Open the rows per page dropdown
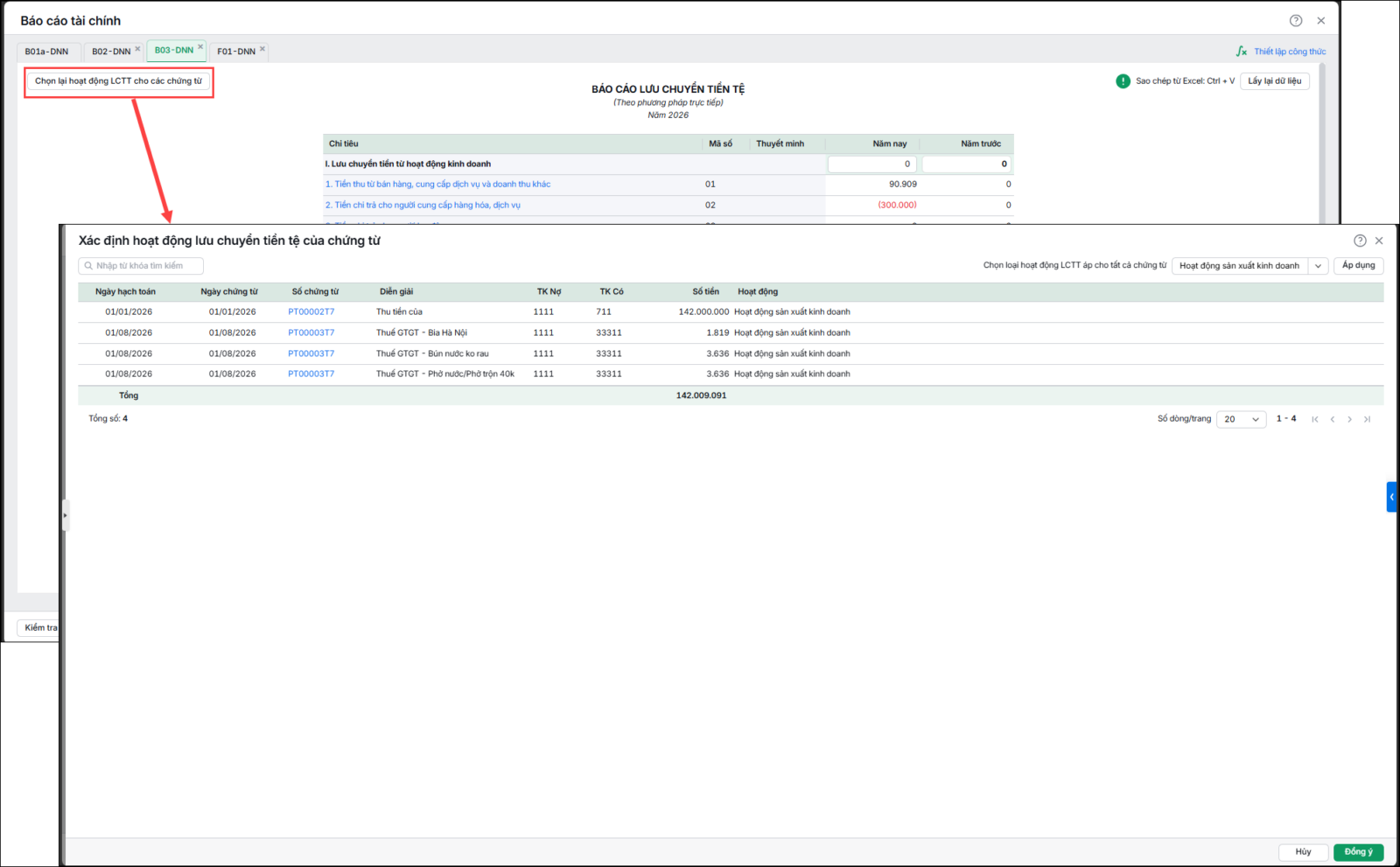Image resolution: width=1400 pixels, height=867 pixels. (x=1242, y=419)
